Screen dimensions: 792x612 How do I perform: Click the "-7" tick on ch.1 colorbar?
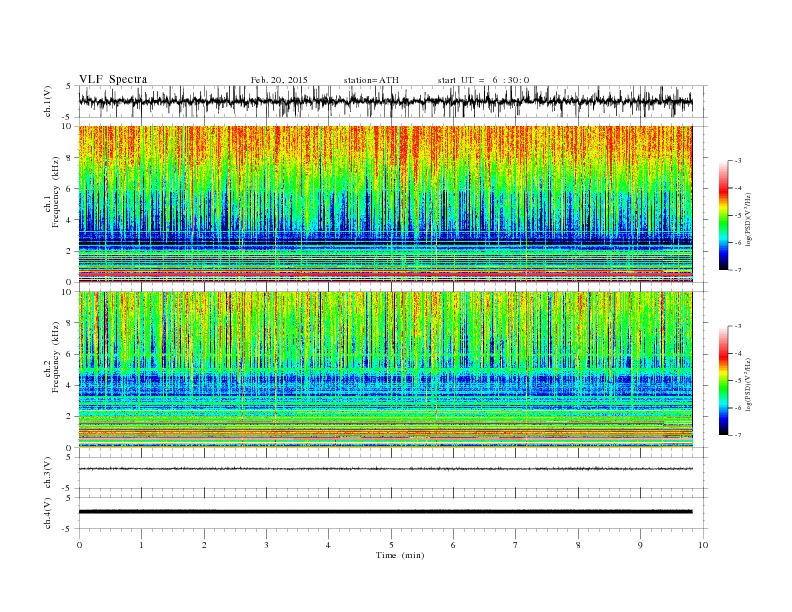click(x=738, y=270)
